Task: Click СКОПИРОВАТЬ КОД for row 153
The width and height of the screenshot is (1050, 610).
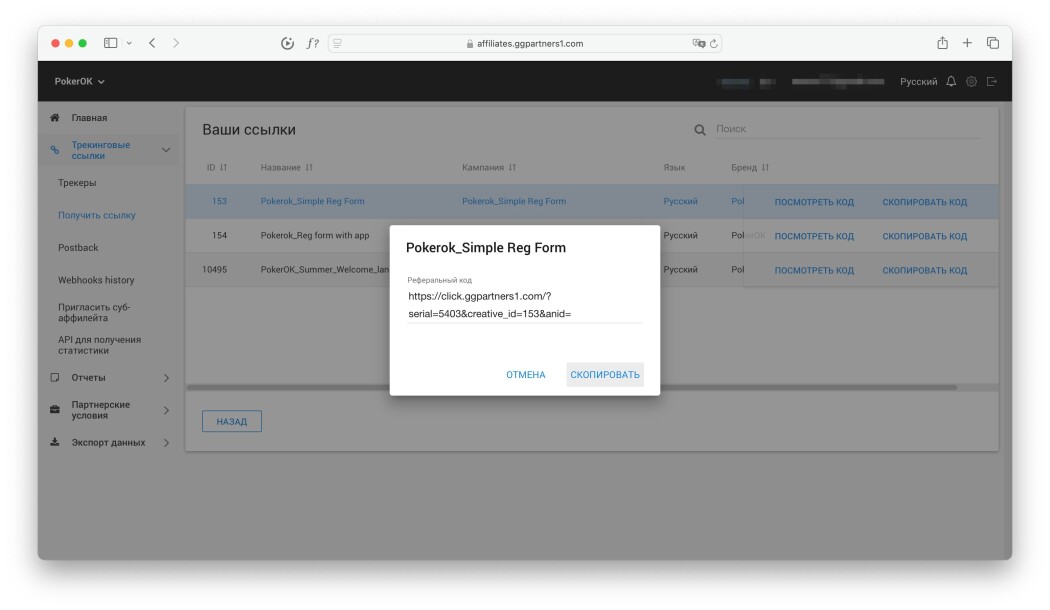Action: coord(924,202)
